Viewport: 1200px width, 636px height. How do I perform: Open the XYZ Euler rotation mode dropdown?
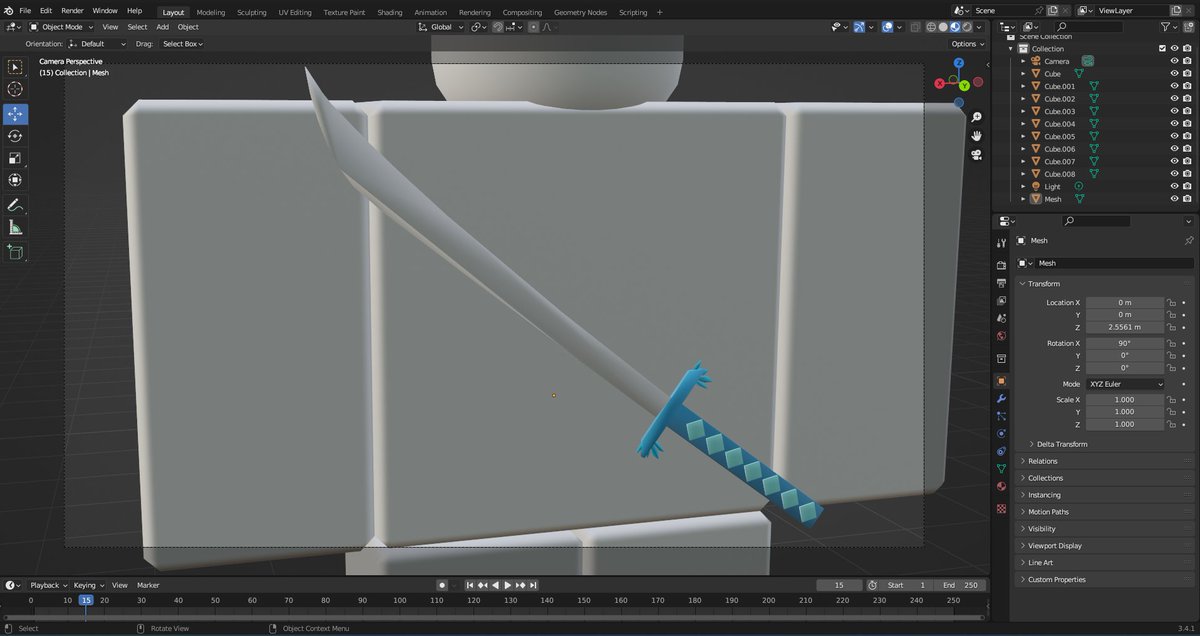pos(1125,384)
